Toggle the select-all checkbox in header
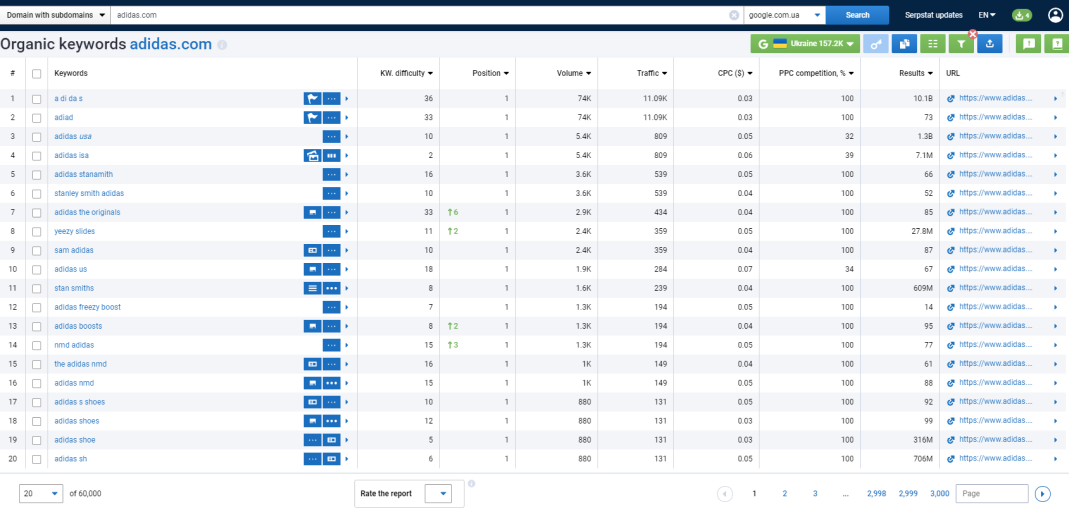 37,74
